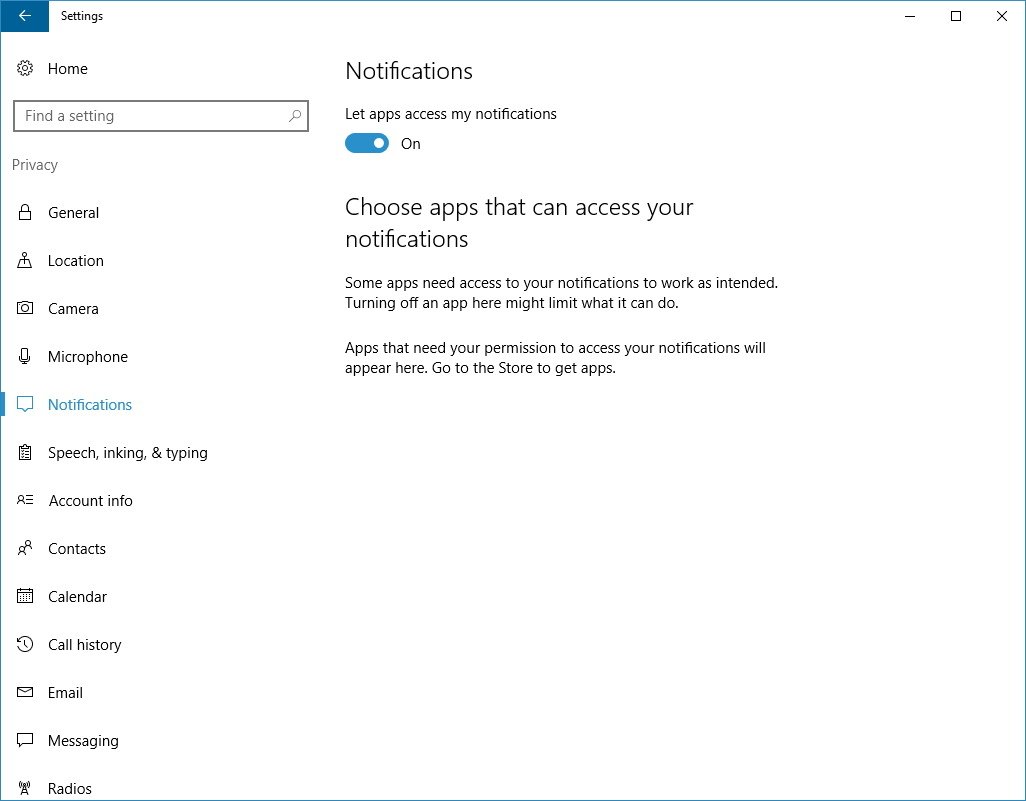Click the Calendar icon in sidebar
The image size is (1026, 801).
point(25,597)
